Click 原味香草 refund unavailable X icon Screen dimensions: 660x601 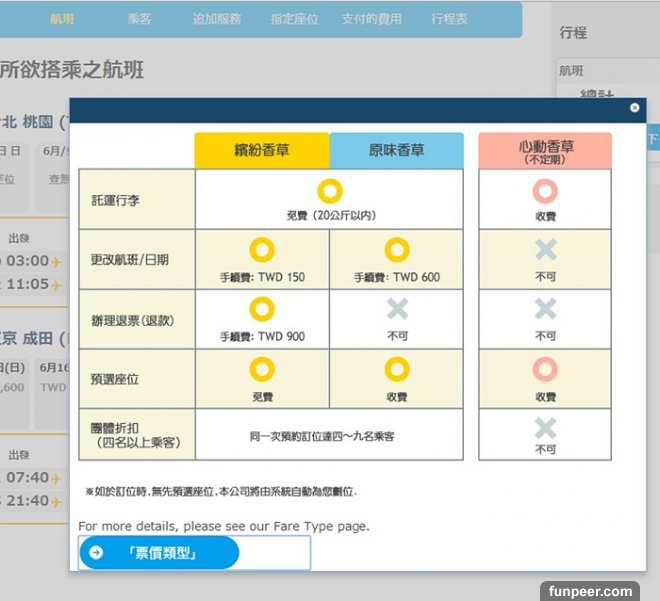397,310
